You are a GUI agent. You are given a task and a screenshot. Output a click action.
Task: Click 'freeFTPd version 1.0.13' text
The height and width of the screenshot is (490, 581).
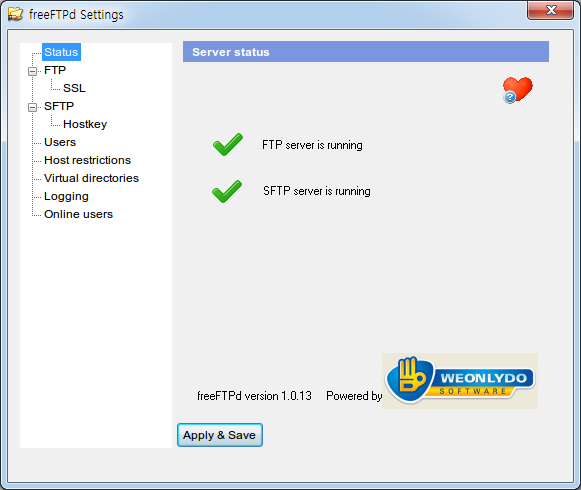[254, 396]
